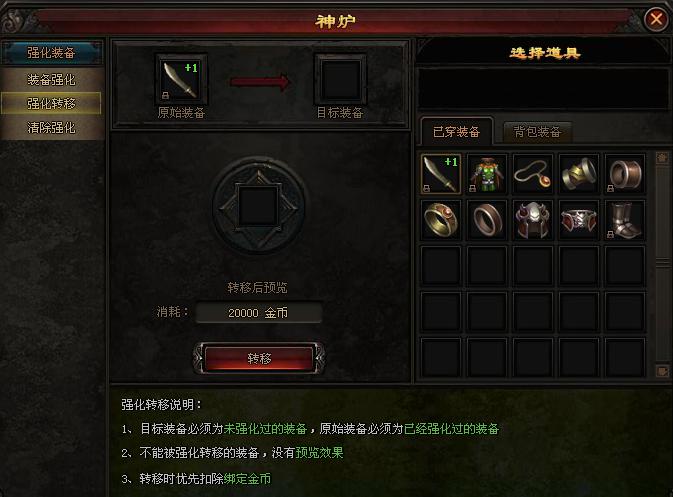Close the 神炉 window
Image resolution: width=673 pixels, height=497 pixels.
point(655,19)
